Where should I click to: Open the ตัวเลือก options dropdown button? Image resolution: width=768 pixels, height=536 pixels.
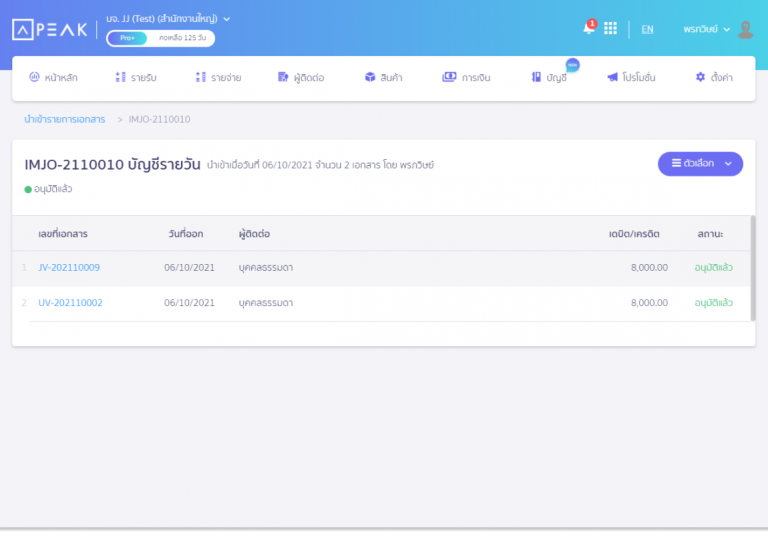coord(700,163)
